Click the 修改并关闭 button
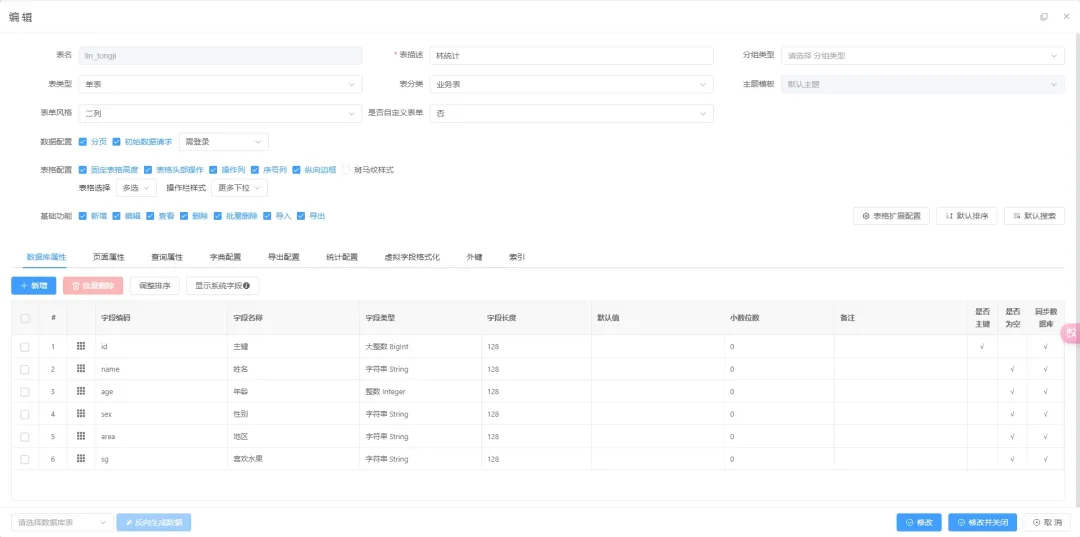The width and height of the screenshot is (1080, 537). tap(983, 523)
